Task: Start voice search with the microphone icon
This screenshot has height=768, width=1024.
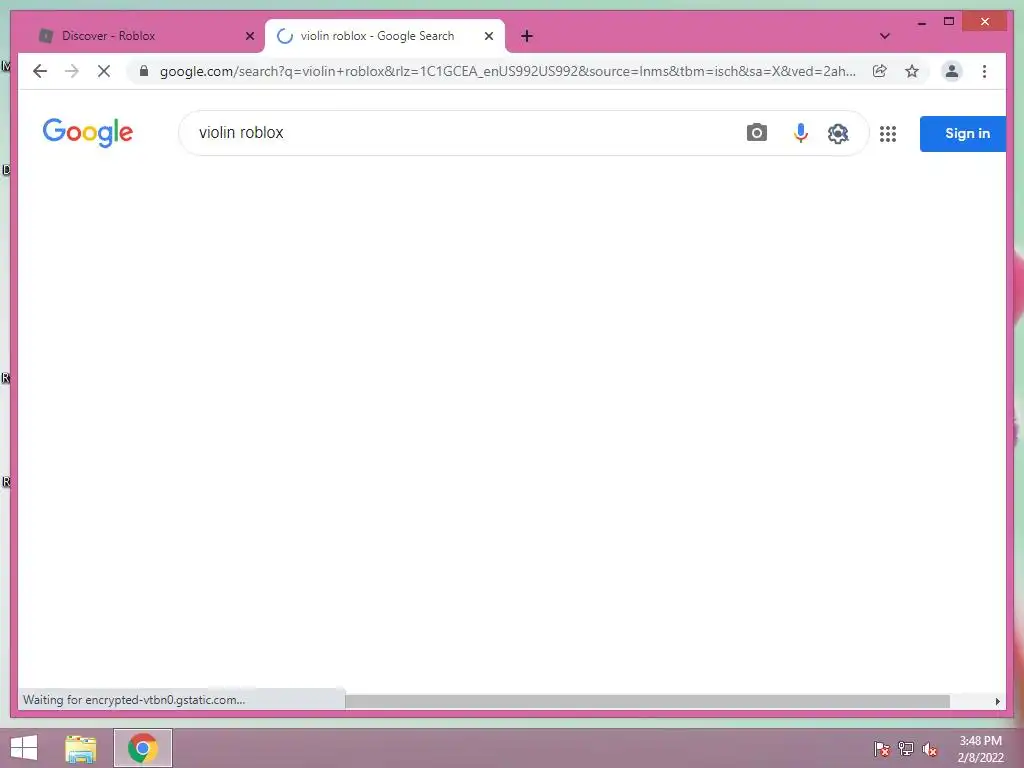Action: [x=800, y=133]
